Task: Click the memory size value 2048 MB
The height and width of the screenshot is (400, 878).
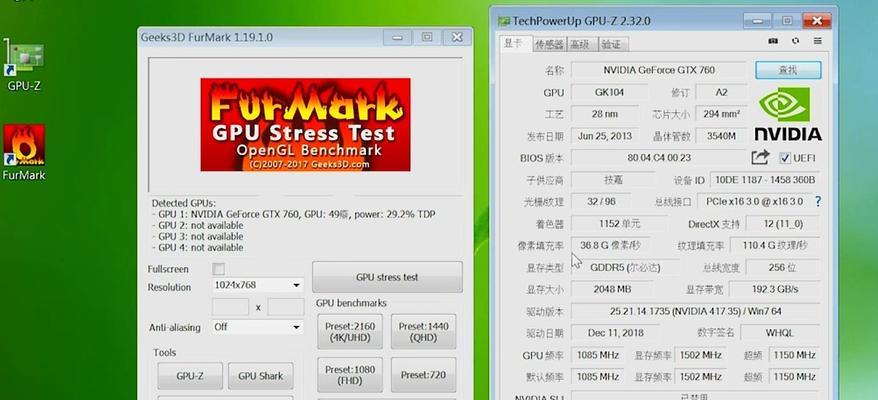Action: [612, 289]
